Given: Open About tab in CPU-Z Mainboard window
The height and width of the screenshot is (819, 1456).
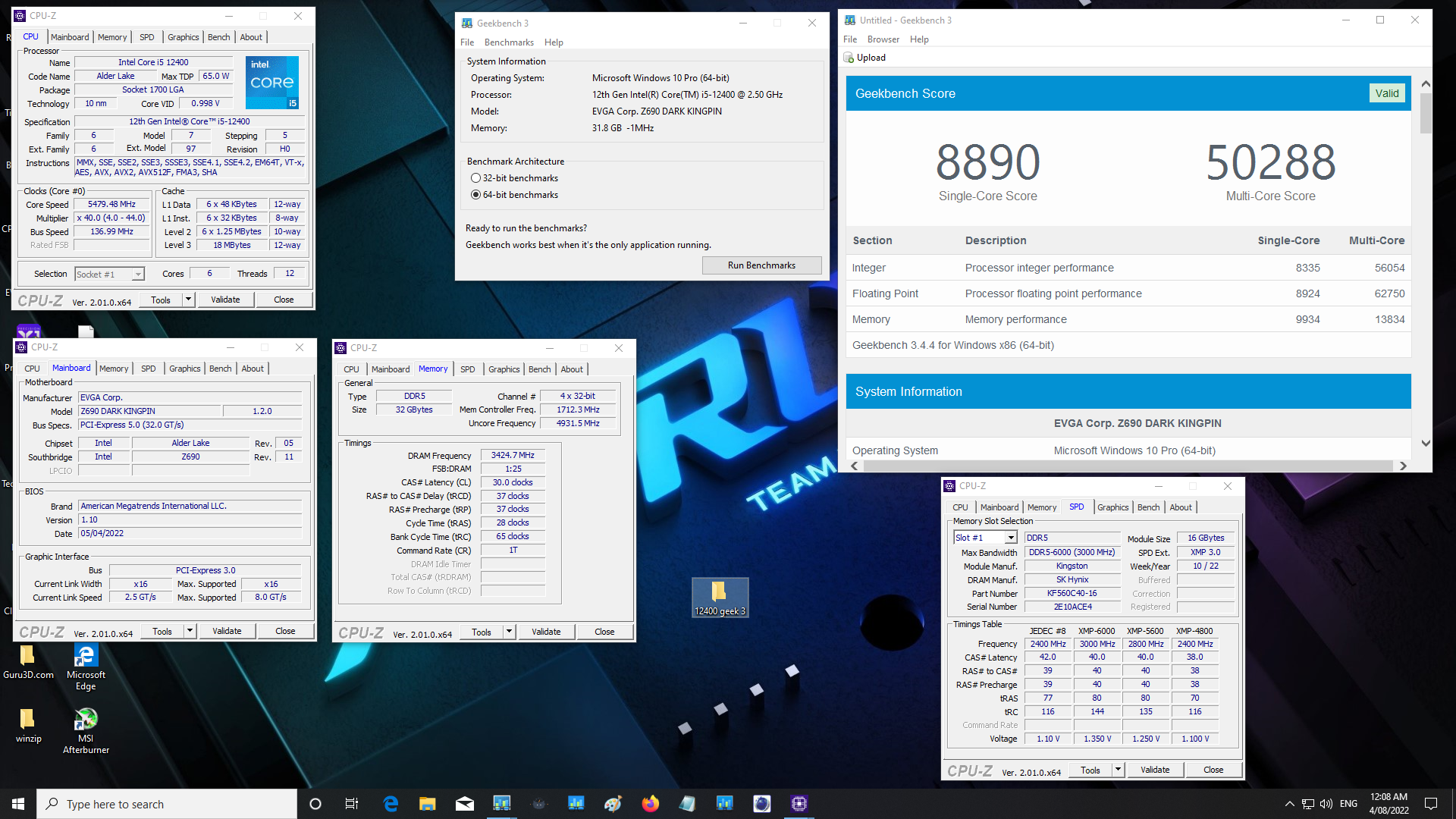Looking at the screenshot, I should click(x=253, y=369).
